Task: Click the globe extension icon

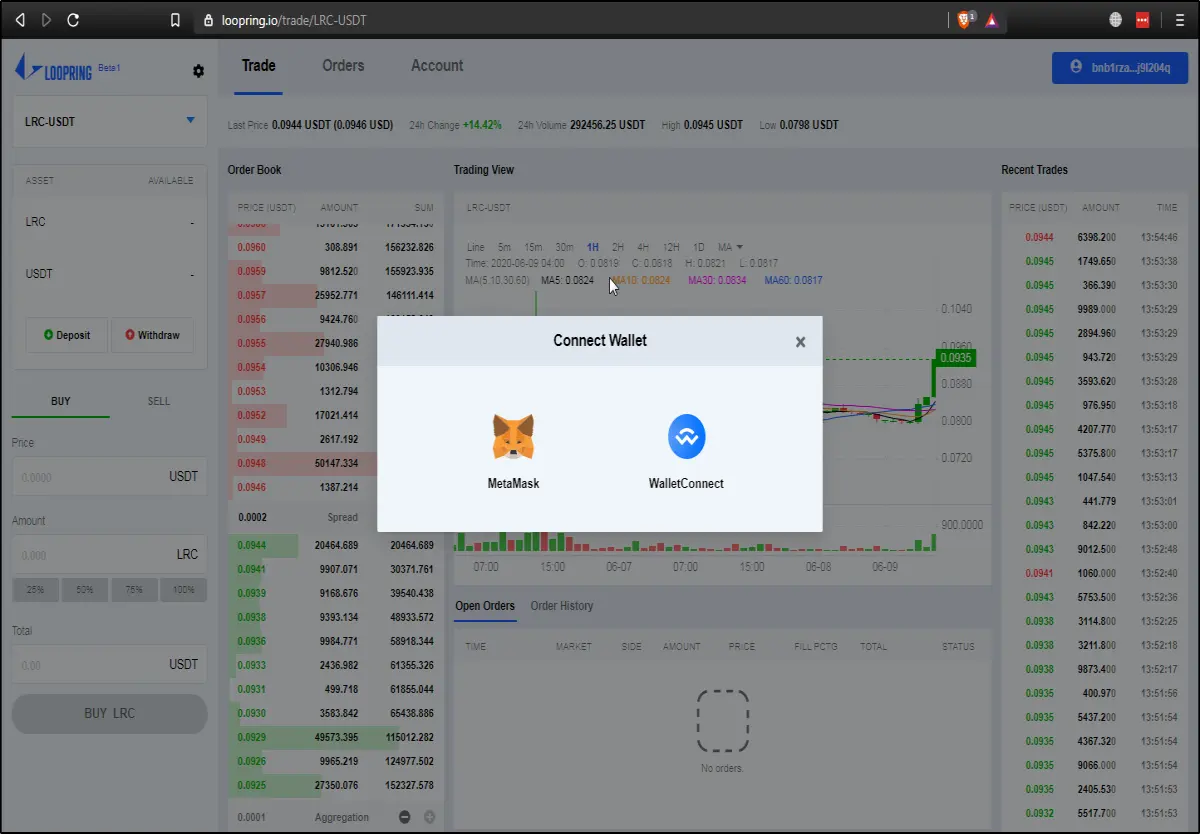Action: point(1116,19)
